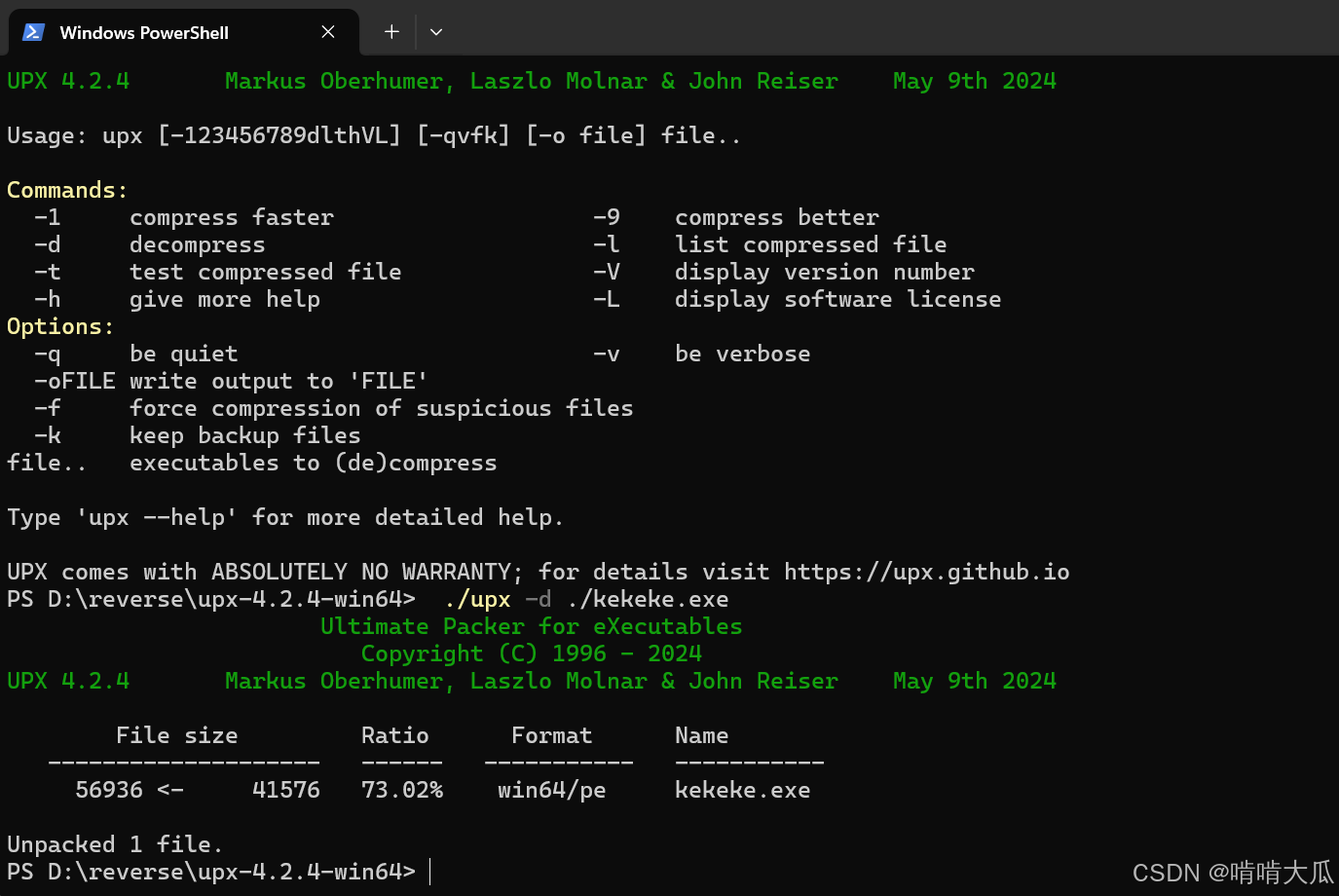Viewport: 1339px width, 896px height.
Task: Select the Windows PowerShell tab
Action: (x=184, y=32)
